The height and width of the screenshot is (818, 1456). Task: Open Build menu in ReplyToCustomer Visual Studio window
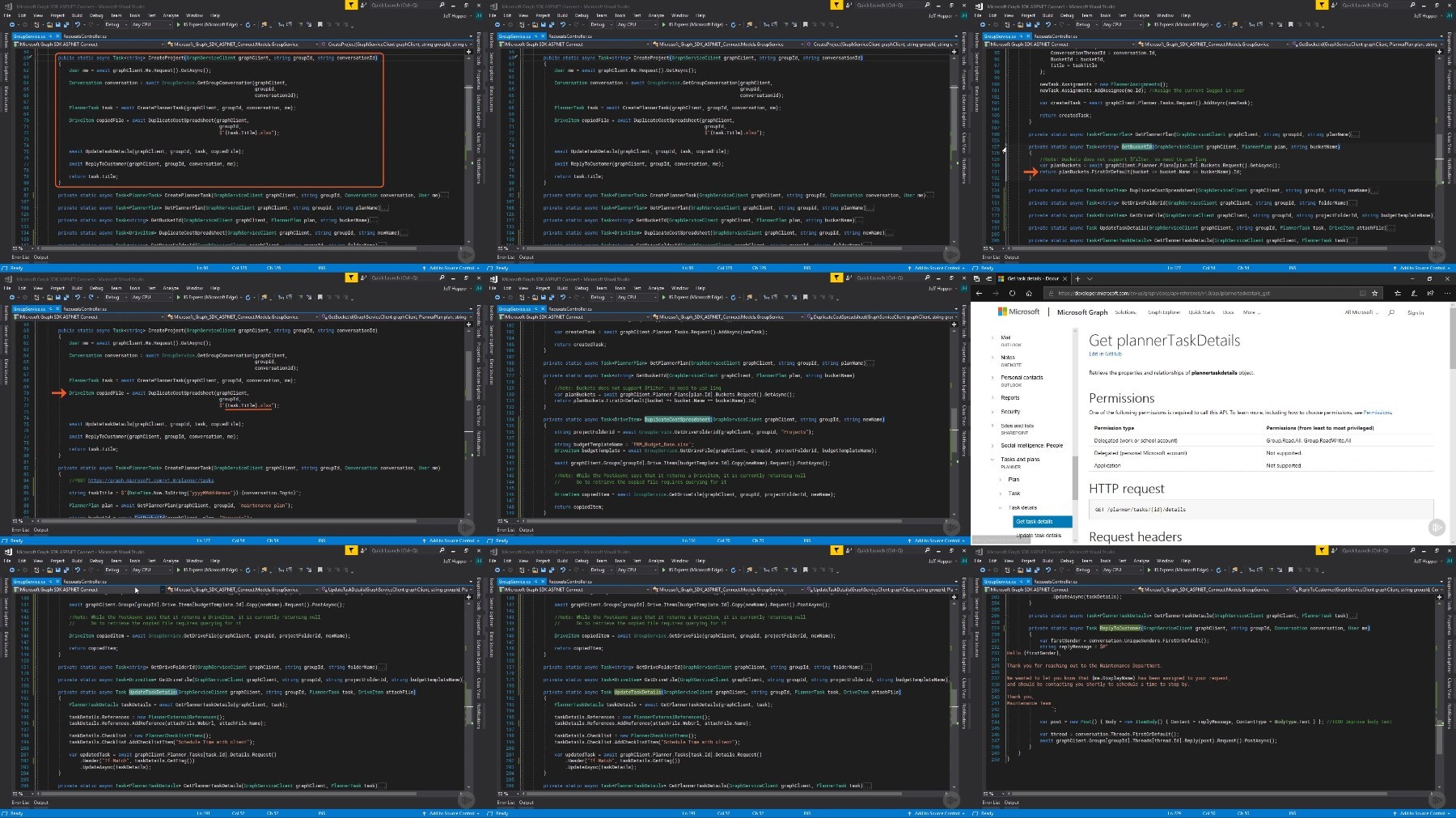[1048, 561]
